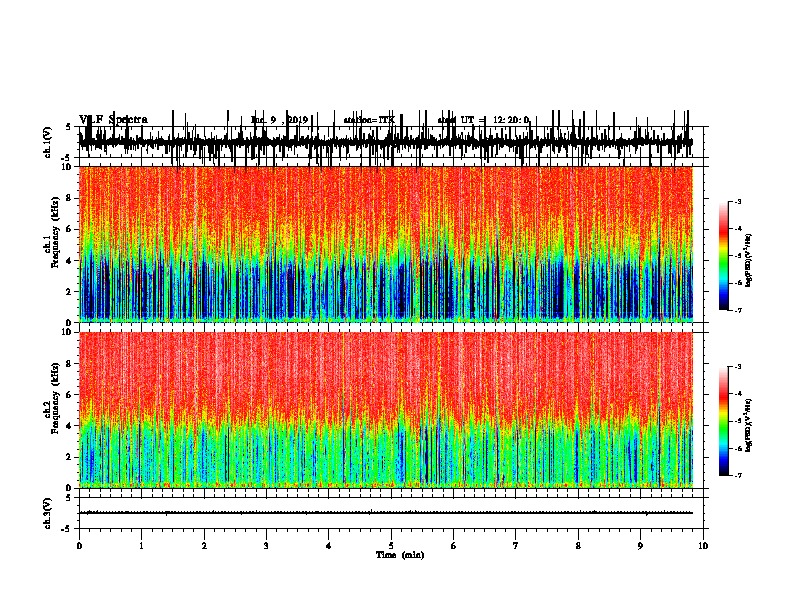Click the date text showing 2019
This screenshot has width=792, height=612.
point(279,120)
